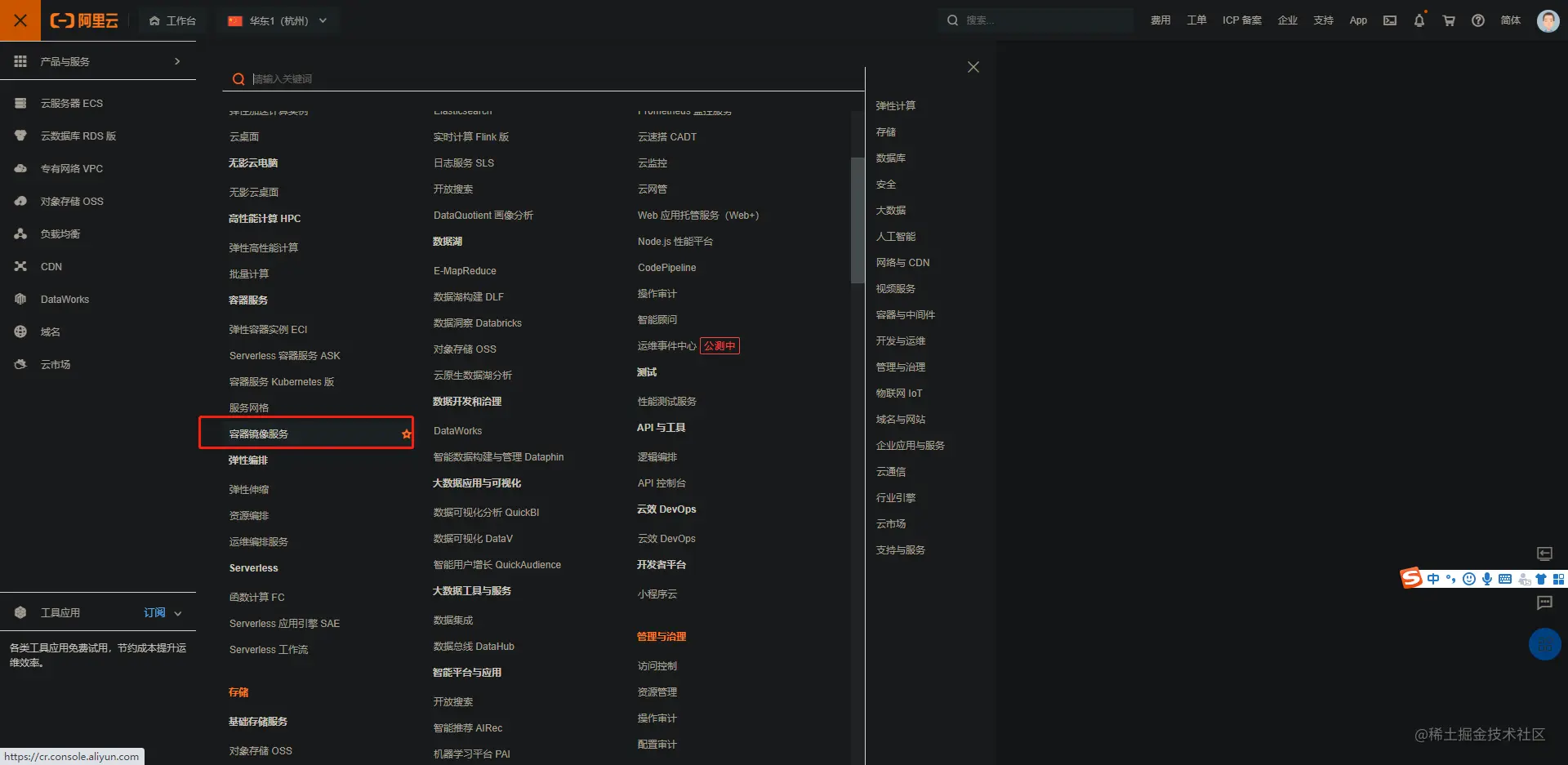
Task: Click the 云市场 sidebar icon
Action: [x=20, y=364]
